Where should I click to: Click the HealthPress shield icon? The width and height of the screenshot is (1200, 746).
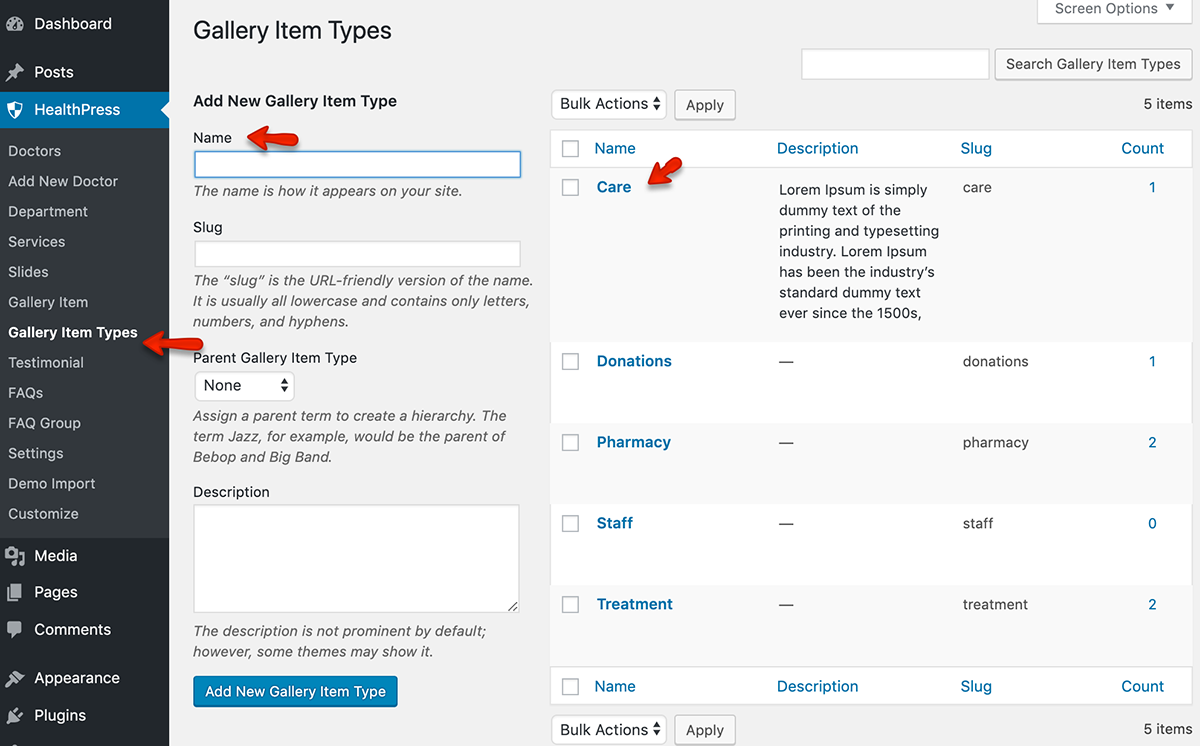15,110
